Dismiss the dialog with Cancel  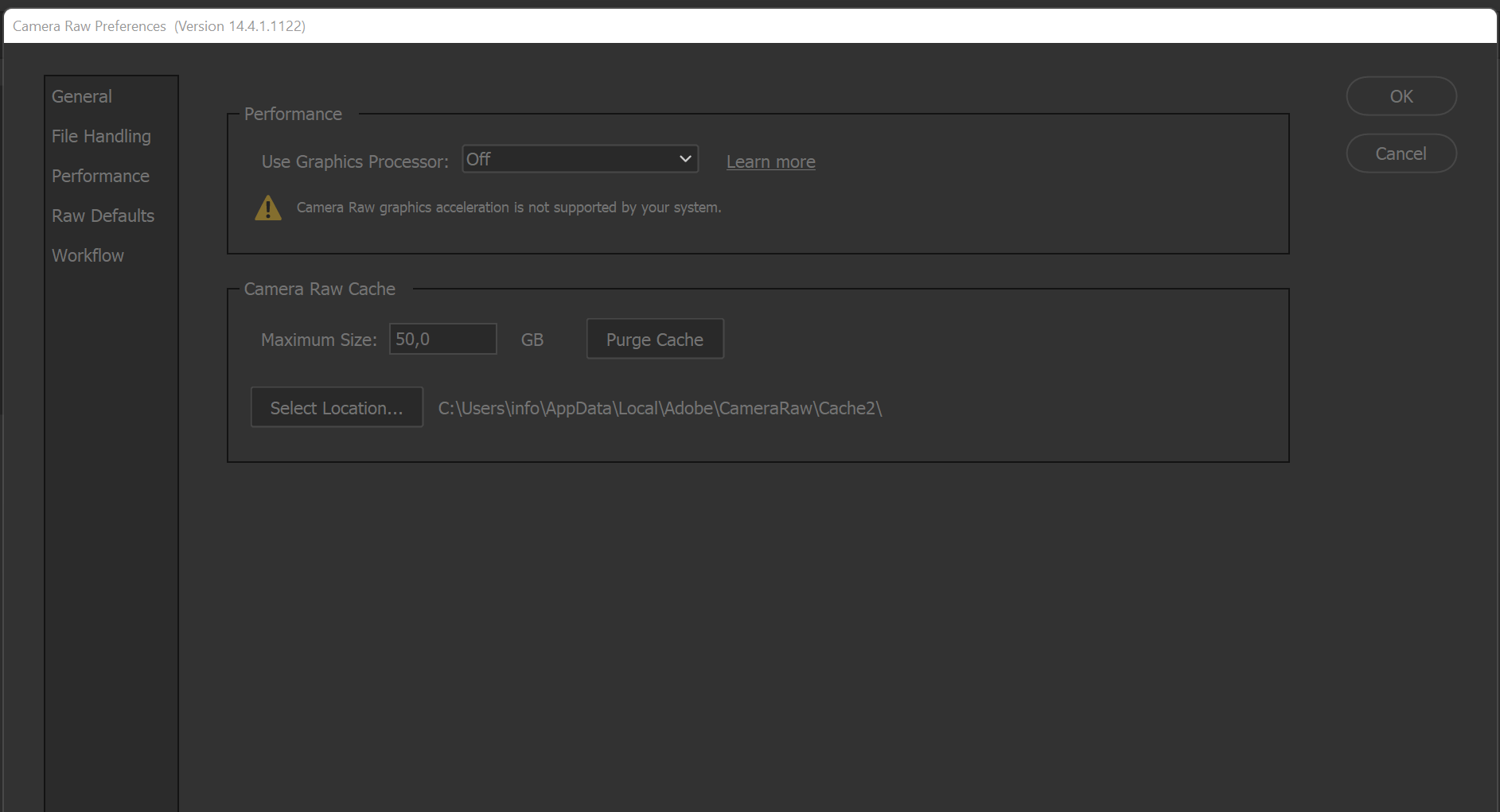[x=1401, y=153]
